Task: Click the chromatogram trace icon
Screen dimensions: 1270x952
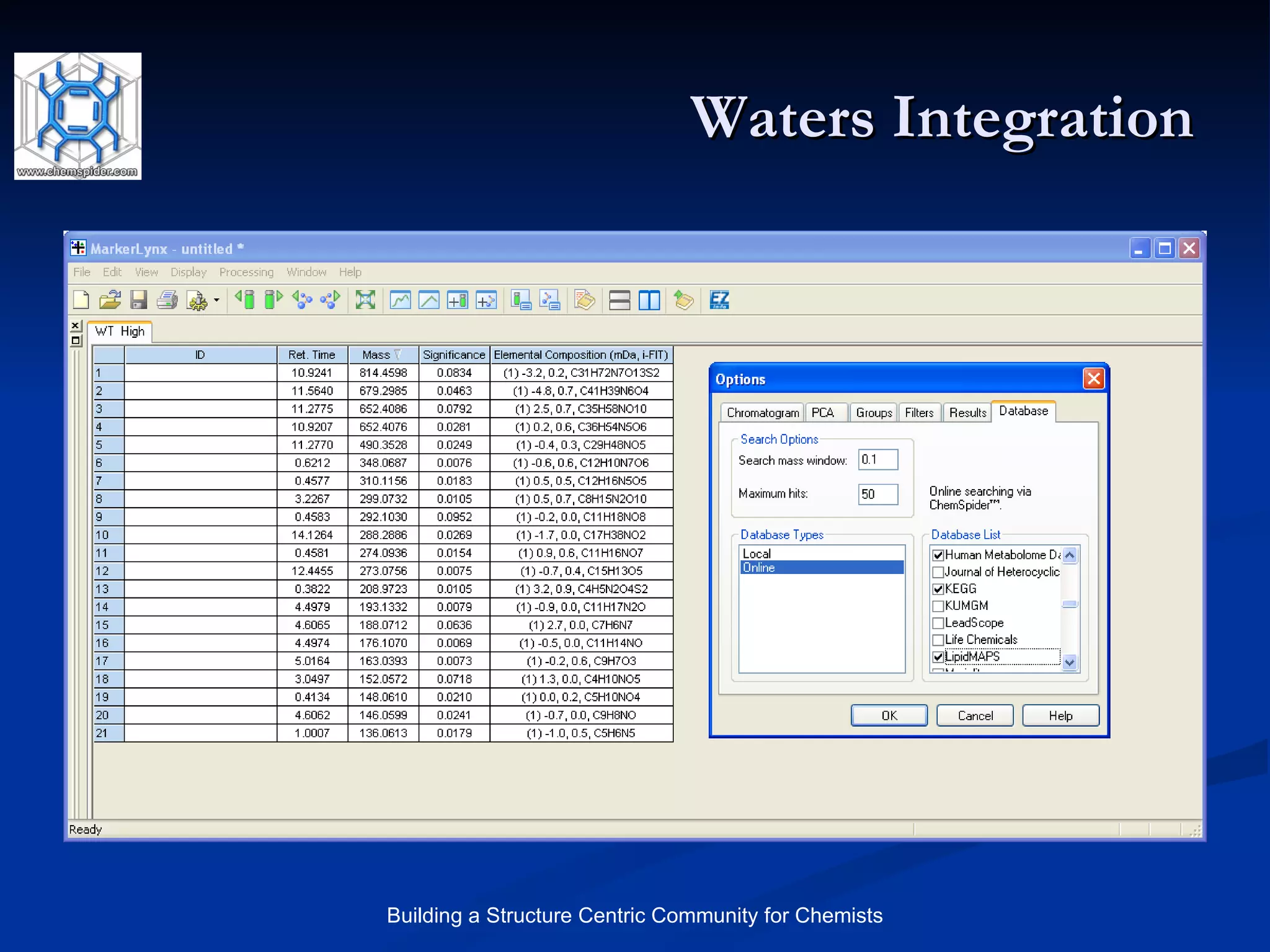Action: 400,301
